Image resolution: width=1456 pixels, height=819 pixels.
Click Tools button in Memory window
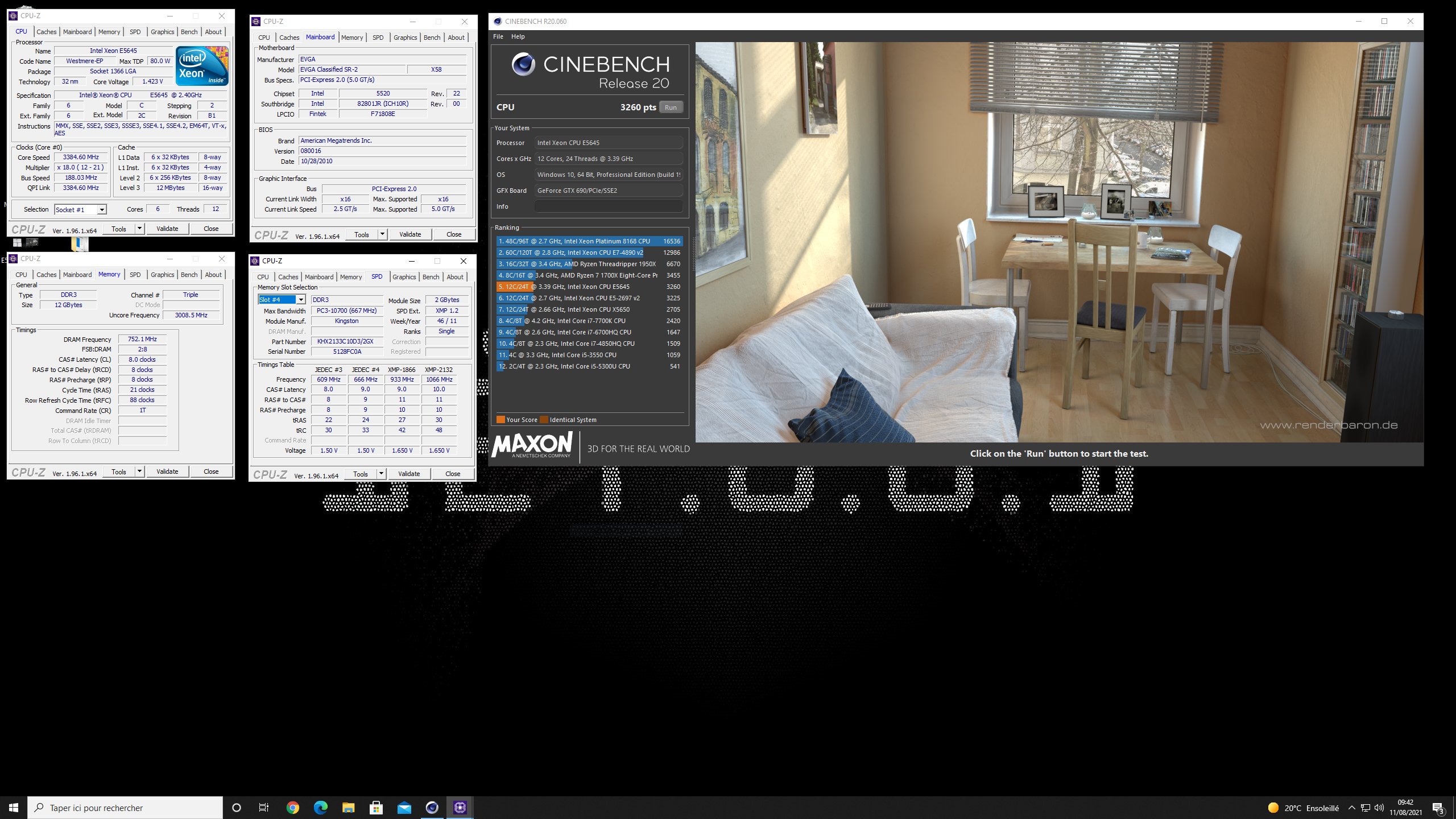click(119, 471)
